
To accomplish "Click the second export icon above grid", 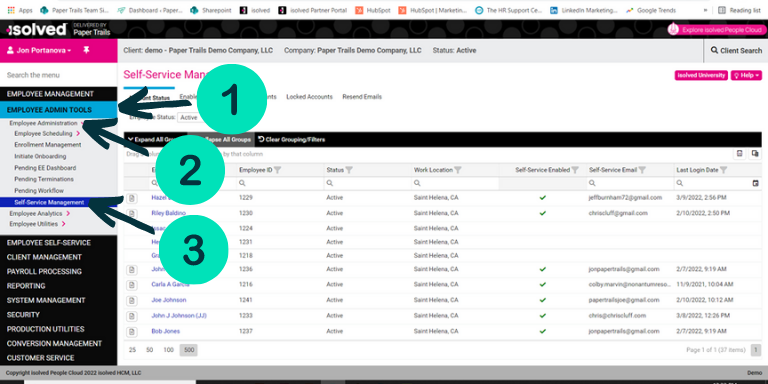I will [755, 154].
